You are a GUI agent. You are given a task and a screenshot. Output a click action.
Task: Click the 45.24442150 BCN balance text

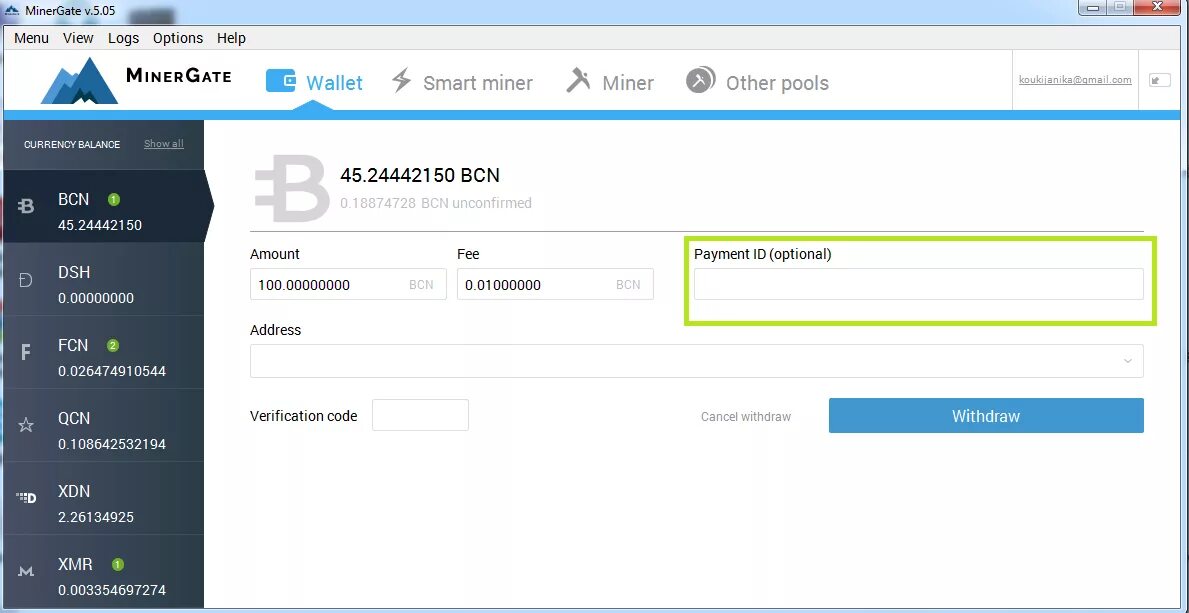(x=420, y=175)
